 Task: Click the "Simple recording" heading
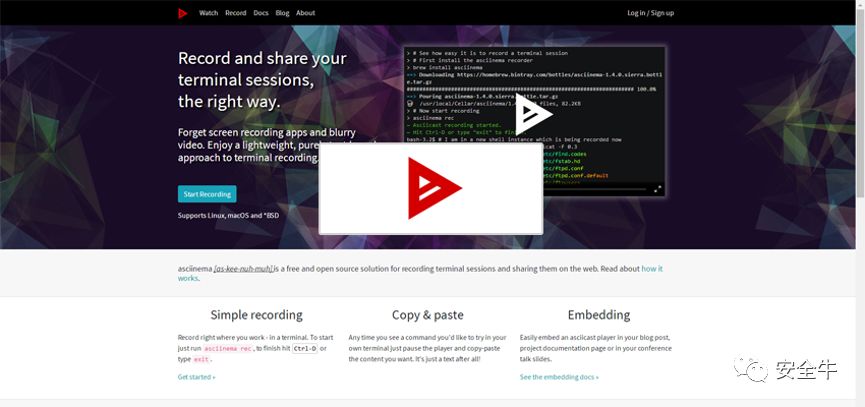pos(257,315)
